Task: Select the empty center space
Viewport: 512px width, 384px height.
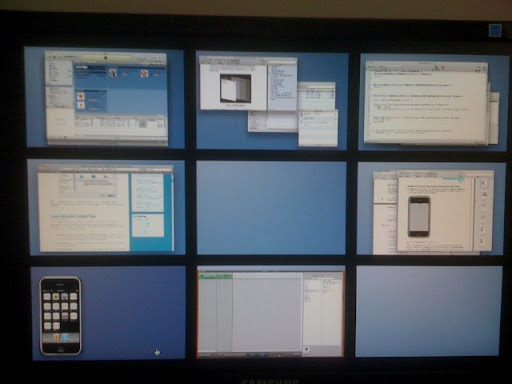Action: [271, 208]
